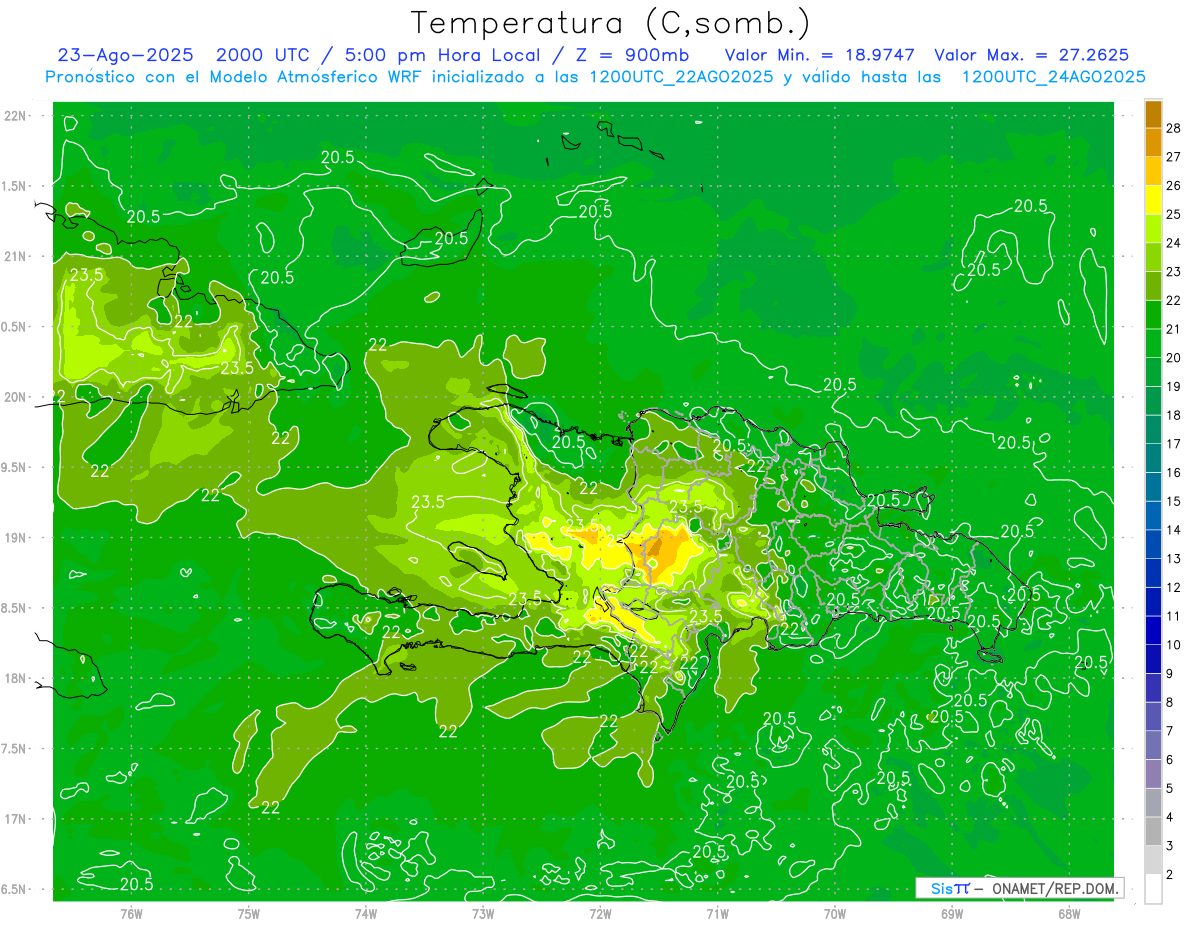The image size is (1200, 927).
Task: Click the "18N" latitude axis label
Action: (15, 678)
